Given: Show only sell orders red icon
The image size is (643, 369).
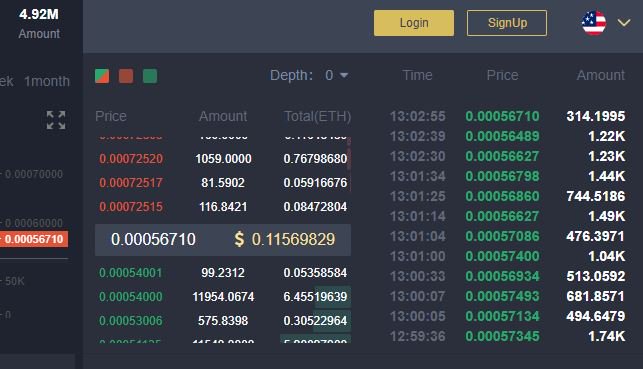Looking at the screenshot, I should coord(126,76).
